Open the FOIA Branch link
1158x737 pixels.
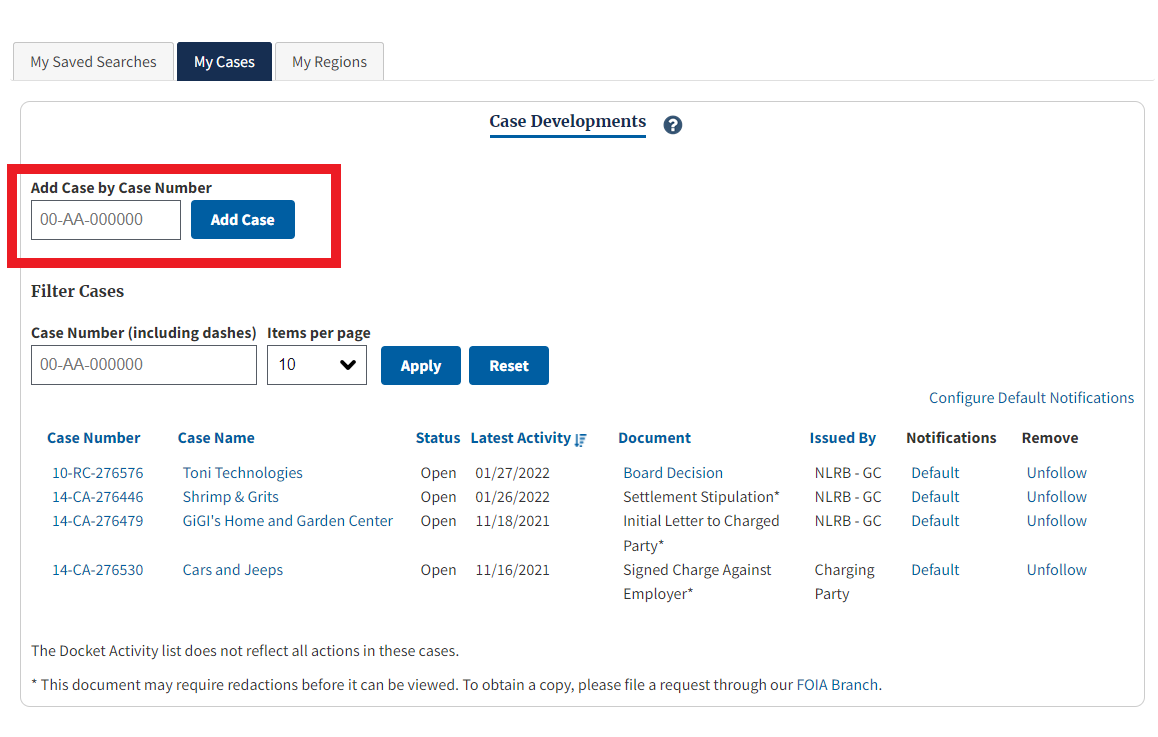coord(837,685)
